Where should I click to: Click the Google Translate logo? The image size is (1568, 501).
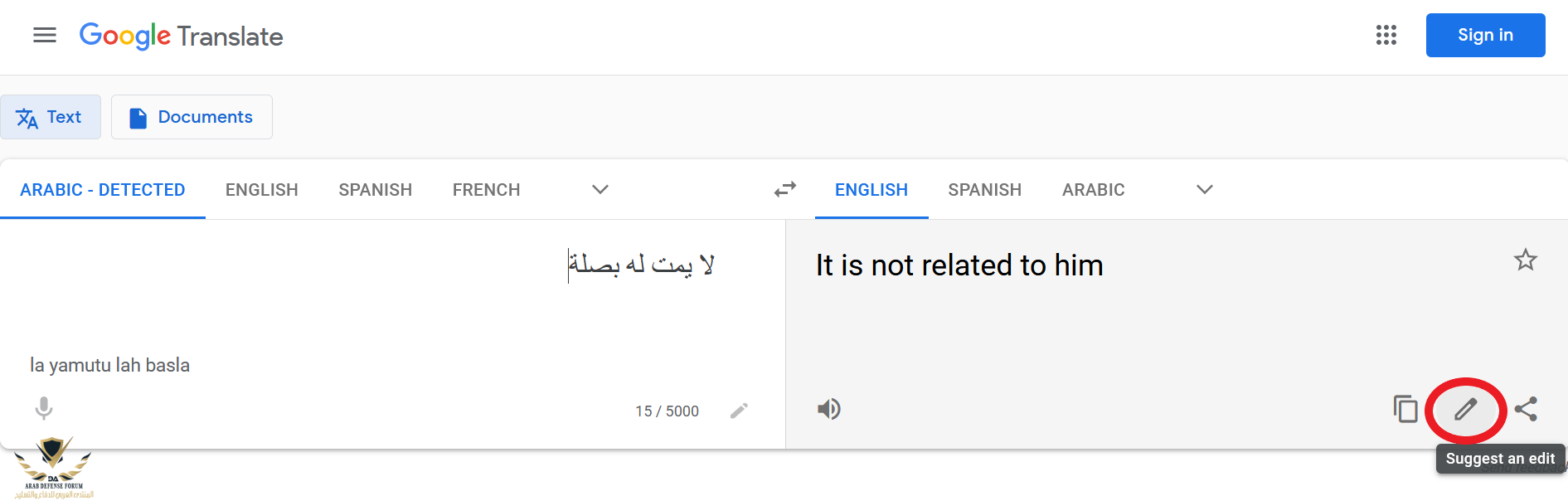(182, 36)
